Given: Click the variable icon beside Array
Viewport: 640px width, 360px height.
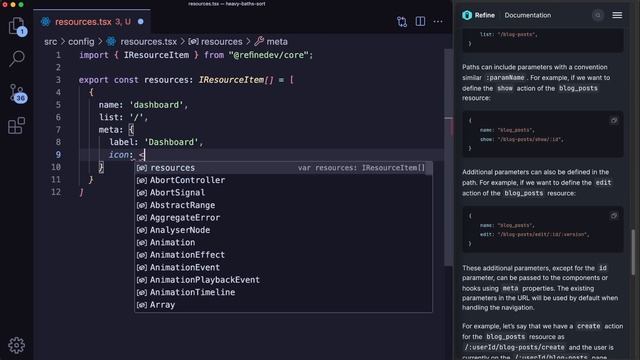Looking at the screenshot, I should coord(142,305).
